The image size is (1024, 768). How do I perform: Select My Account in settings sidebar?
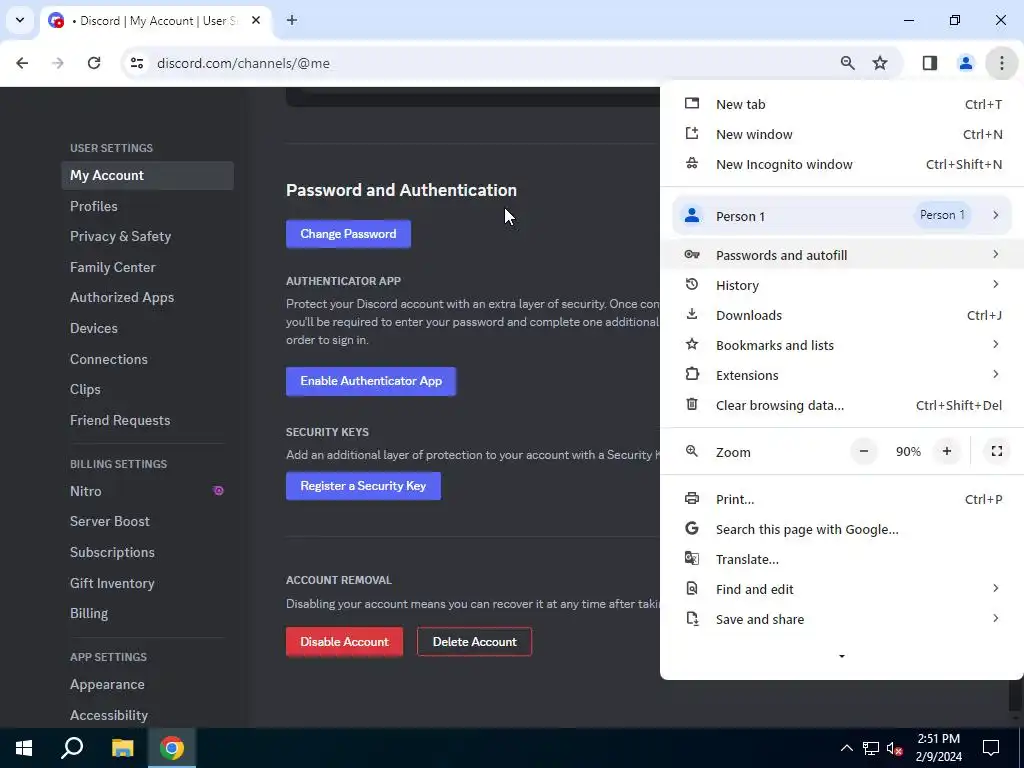148,176
